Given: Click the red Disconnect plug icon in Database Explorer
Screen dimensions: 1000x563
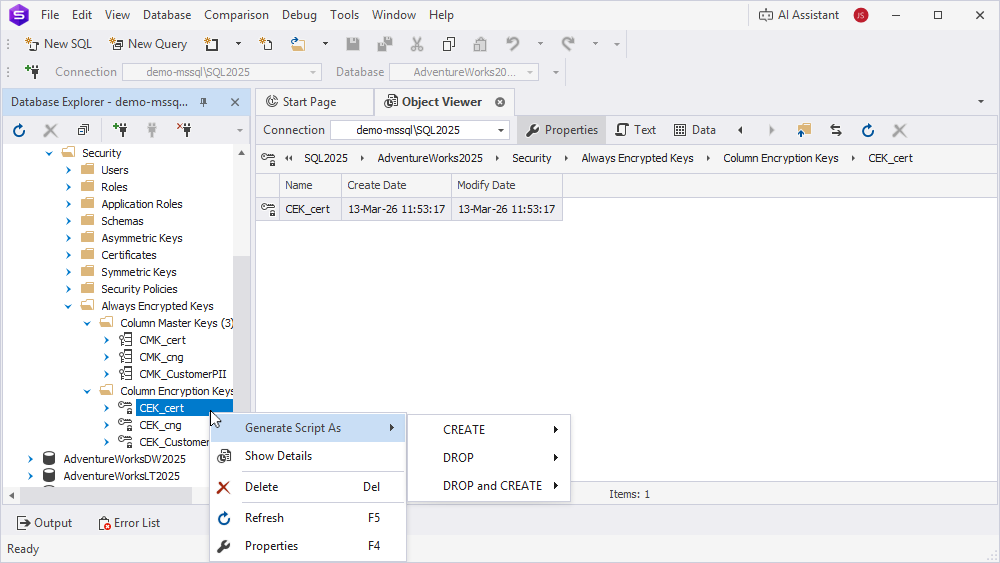Looking at the screenshot, I should click(184, 130).
